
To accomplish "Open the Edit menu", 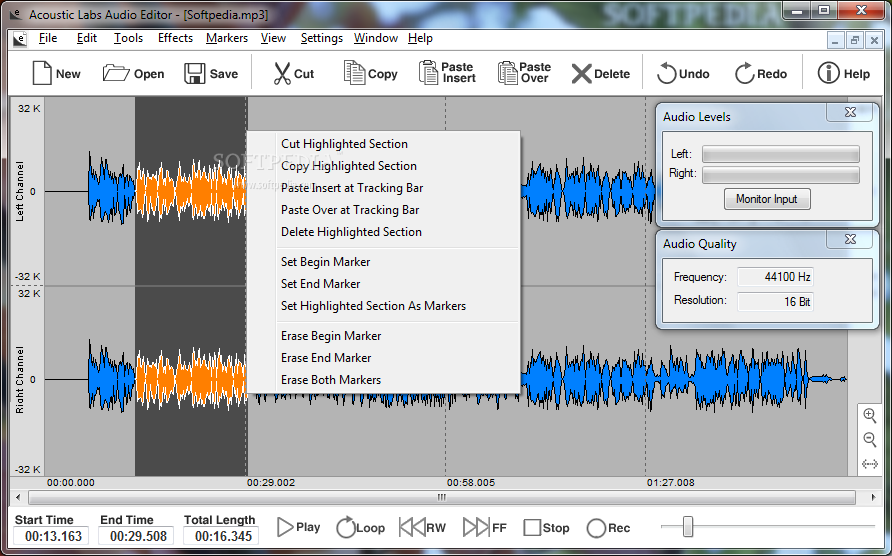I will click(x=87, y=38).
